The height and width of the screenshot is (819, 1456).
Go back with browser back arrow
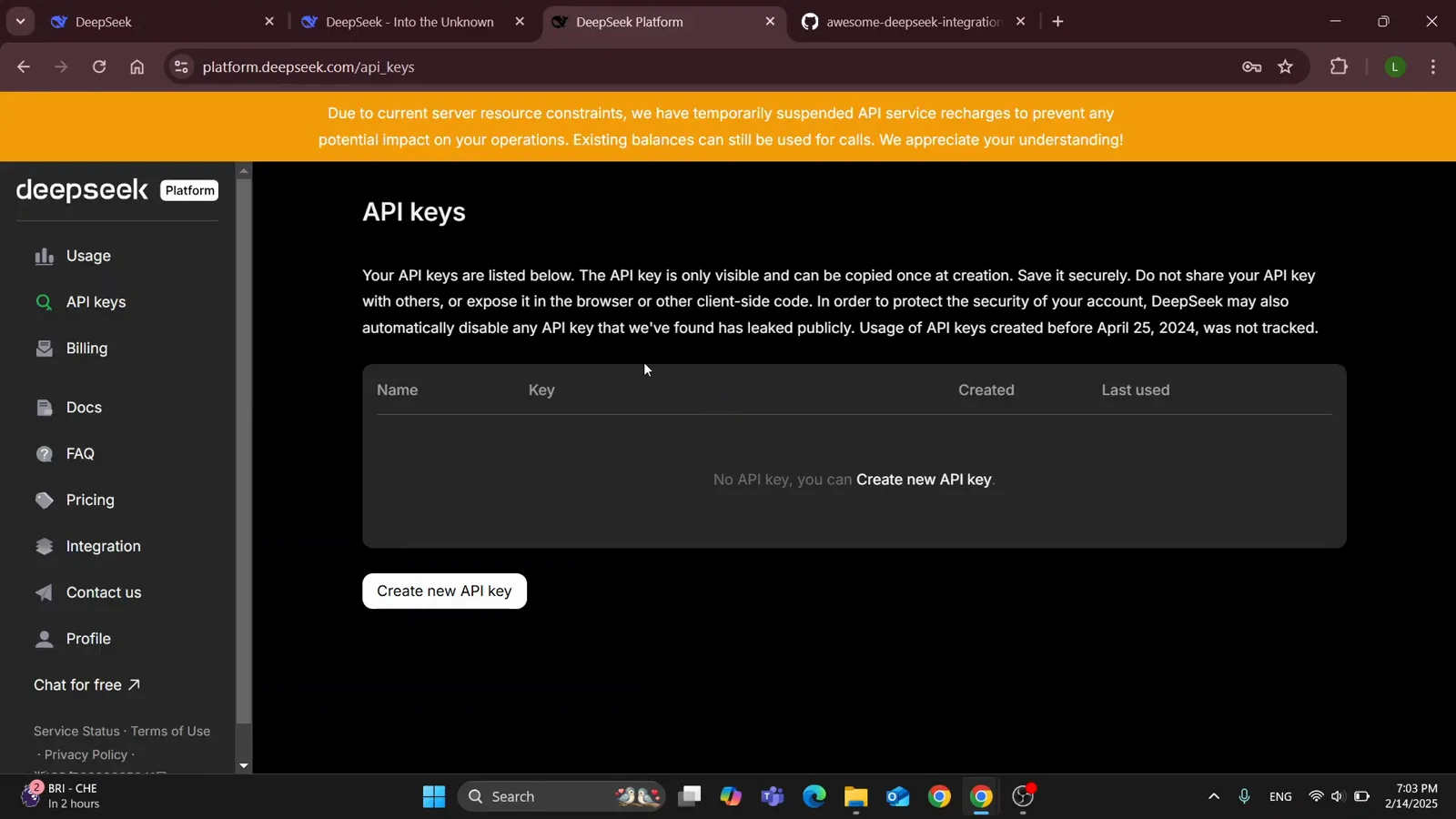tap(24, 67)
